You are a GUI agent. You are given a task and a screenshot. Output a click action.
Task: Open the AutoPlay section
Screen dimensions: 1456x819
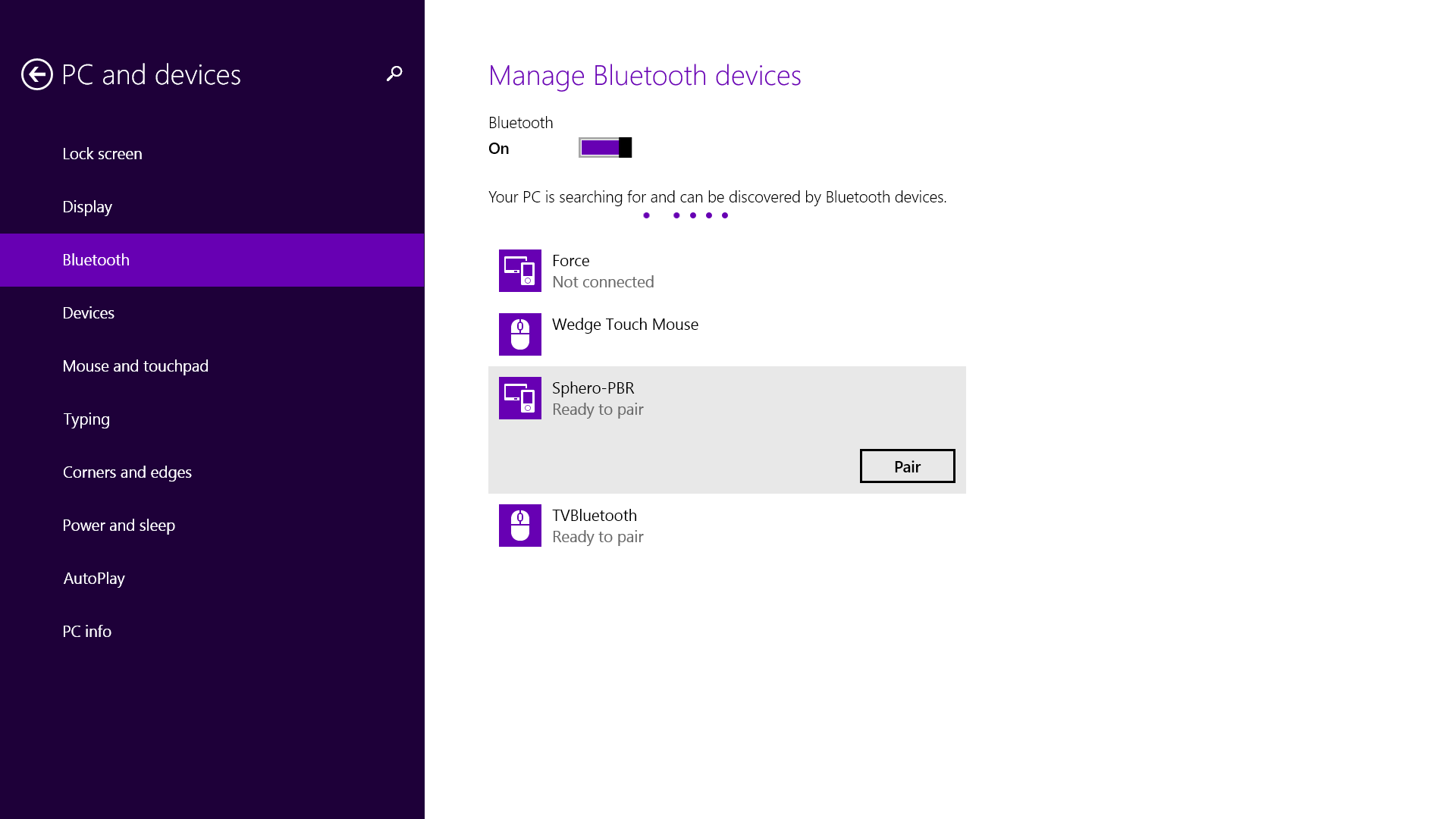(94, 579)
